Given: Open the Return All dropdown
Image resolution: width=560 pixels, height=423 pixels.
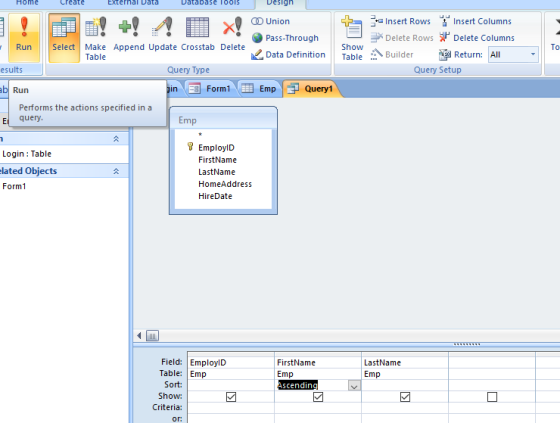Looking at the screenshot, I should [x=533, y=55].
